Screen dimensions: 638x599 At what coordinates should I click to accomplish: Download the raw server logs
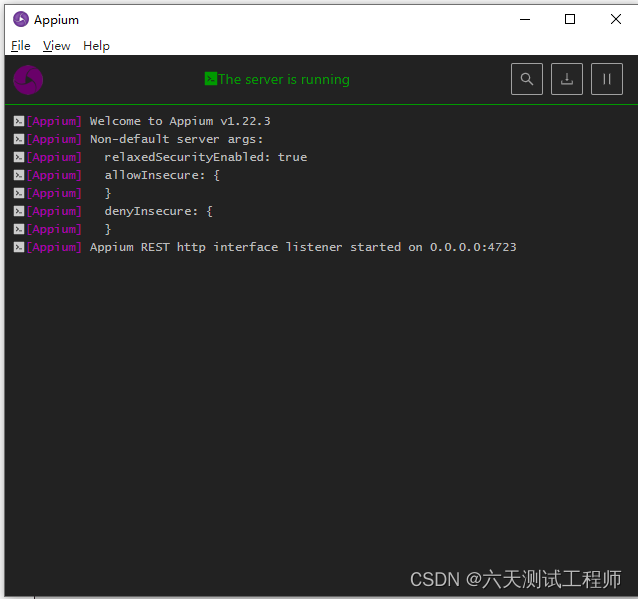coord(566,79)
